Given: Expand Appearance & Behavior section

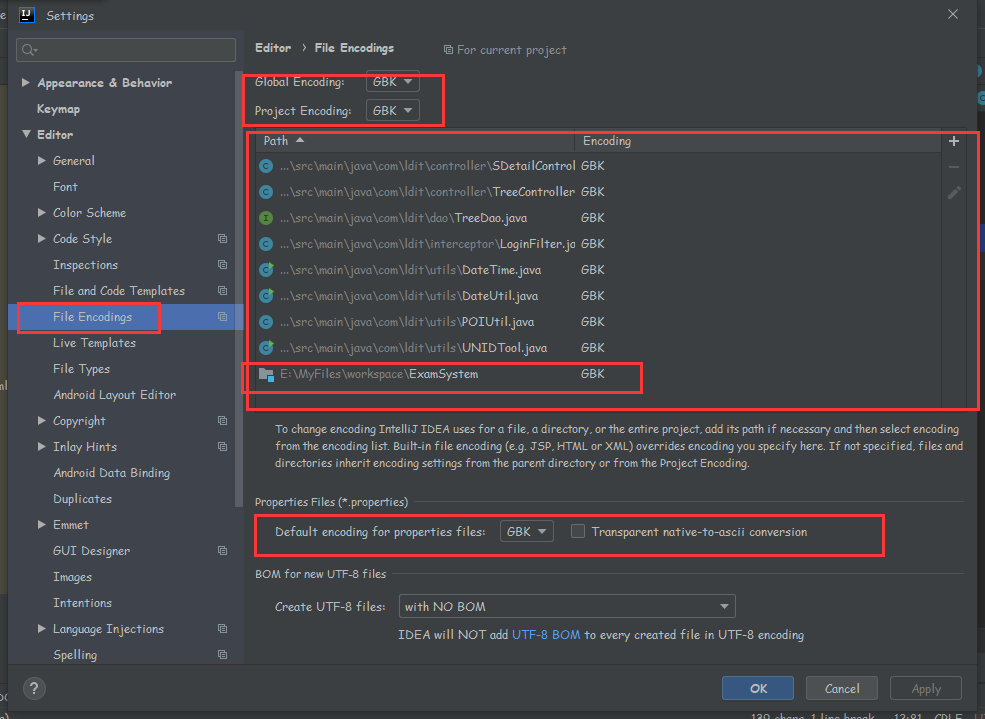Looking at the screenshot, I should [26, 82].
